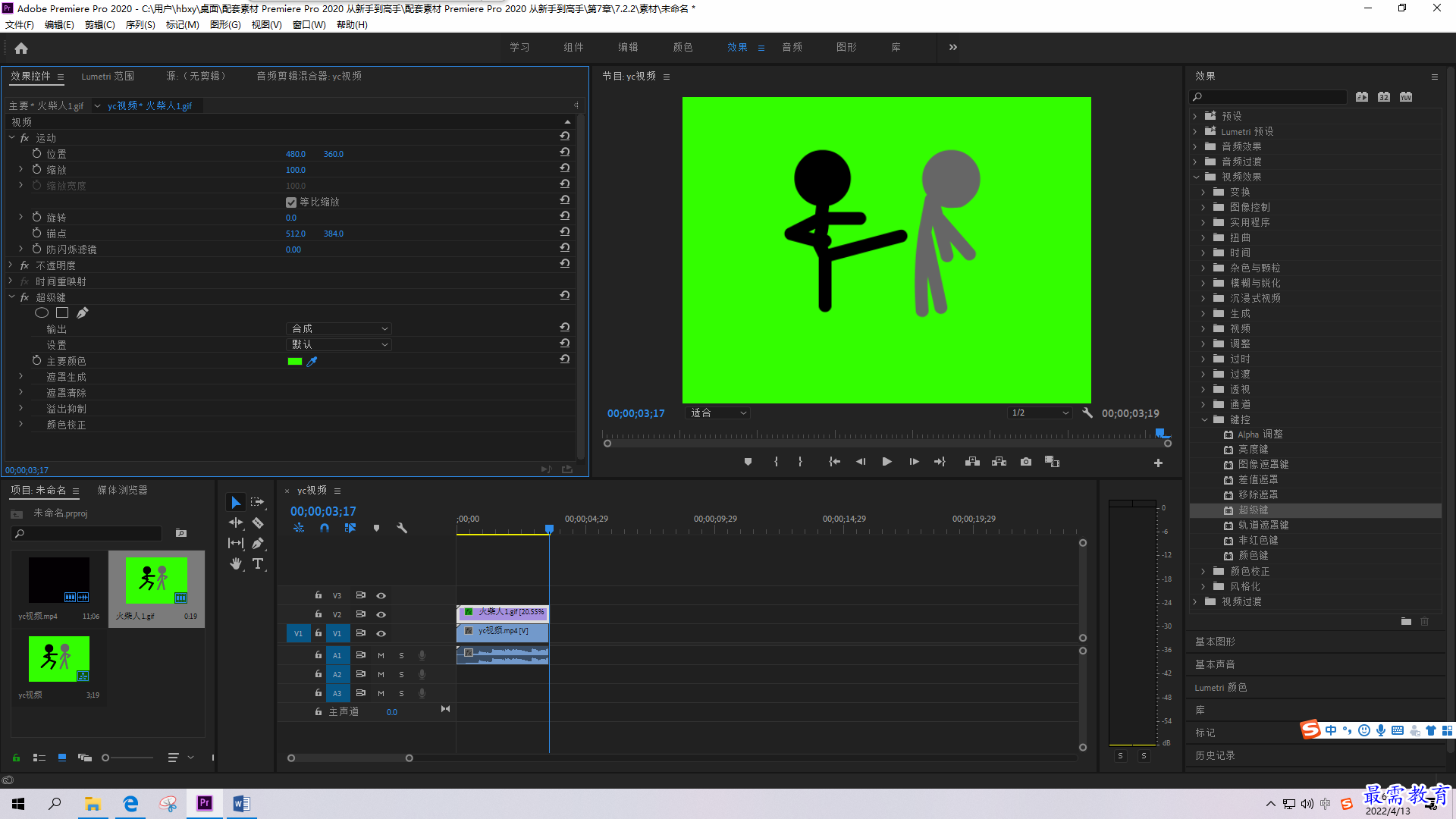The height and width of the screenshot is (819, 1456).
Task: Click the Lift button
Action: tap(972, 462)
